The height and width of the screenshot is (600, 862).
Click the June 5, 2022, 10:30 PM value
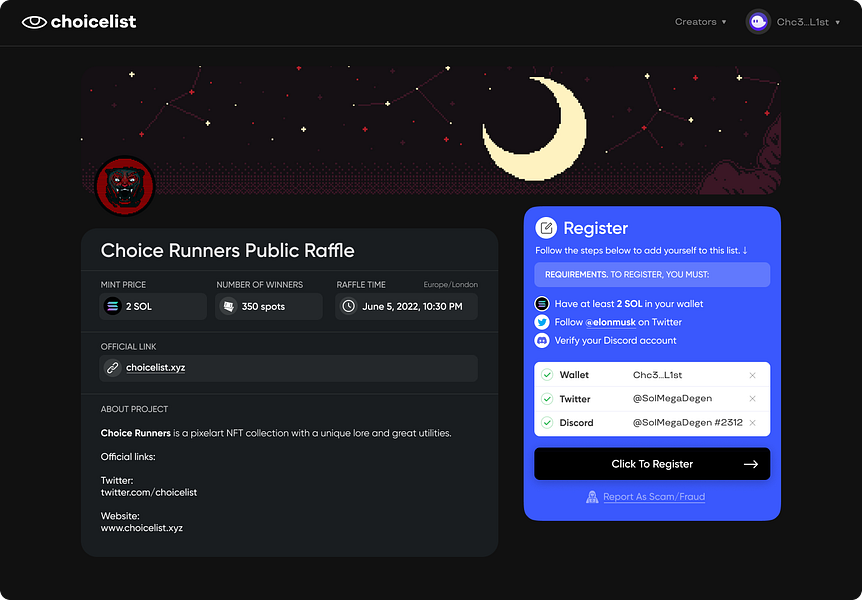click(x=412, y=306)
